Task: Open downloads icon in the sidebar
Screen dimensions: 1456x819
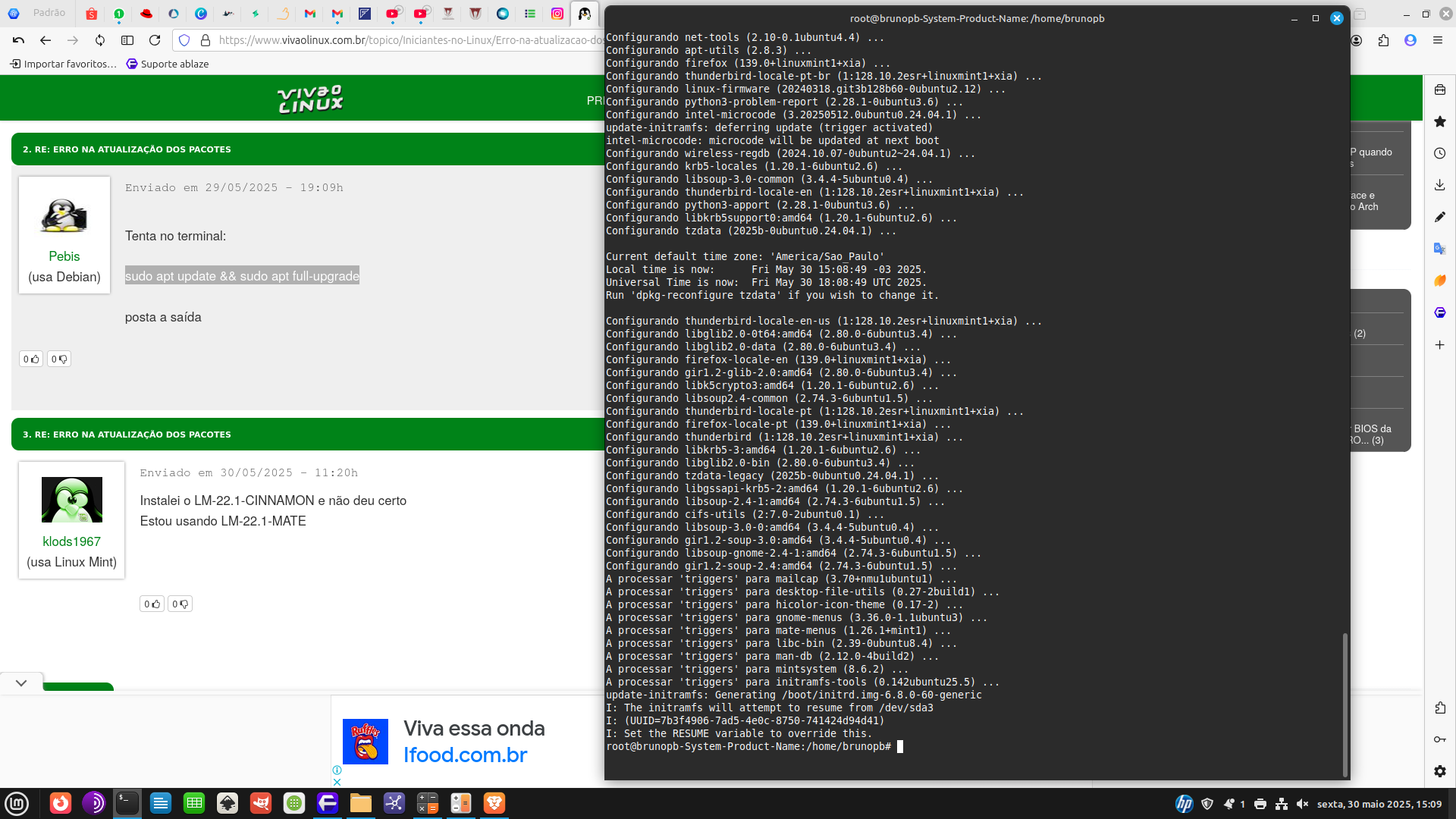Action: [x=1440, y=185]
